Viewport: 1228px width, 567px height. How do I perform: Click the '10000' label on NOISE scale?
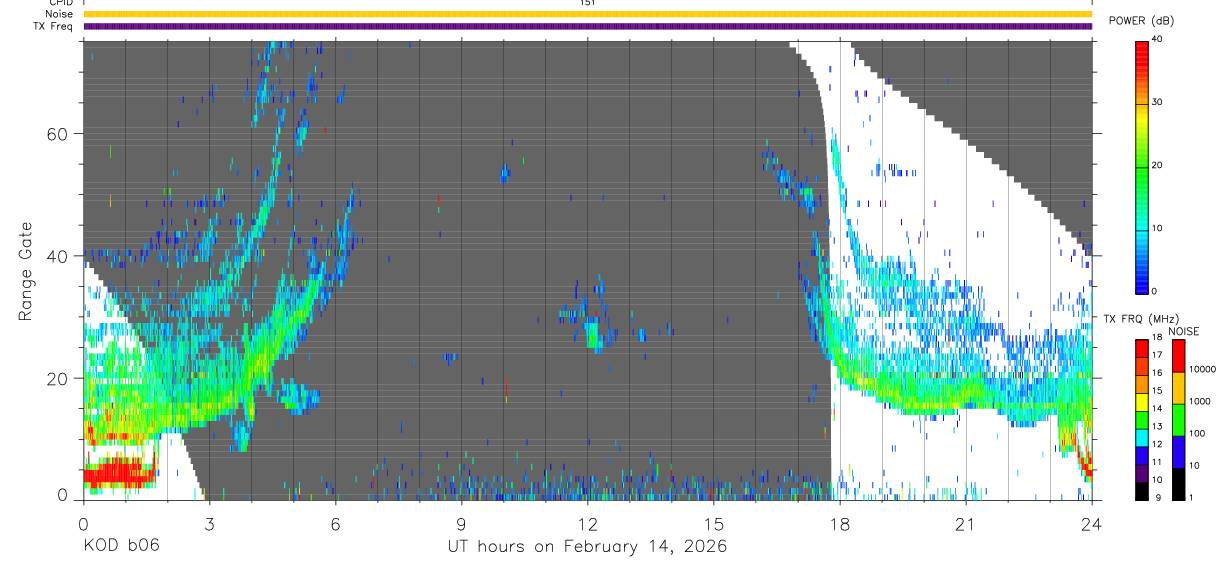pos(1201,371)
